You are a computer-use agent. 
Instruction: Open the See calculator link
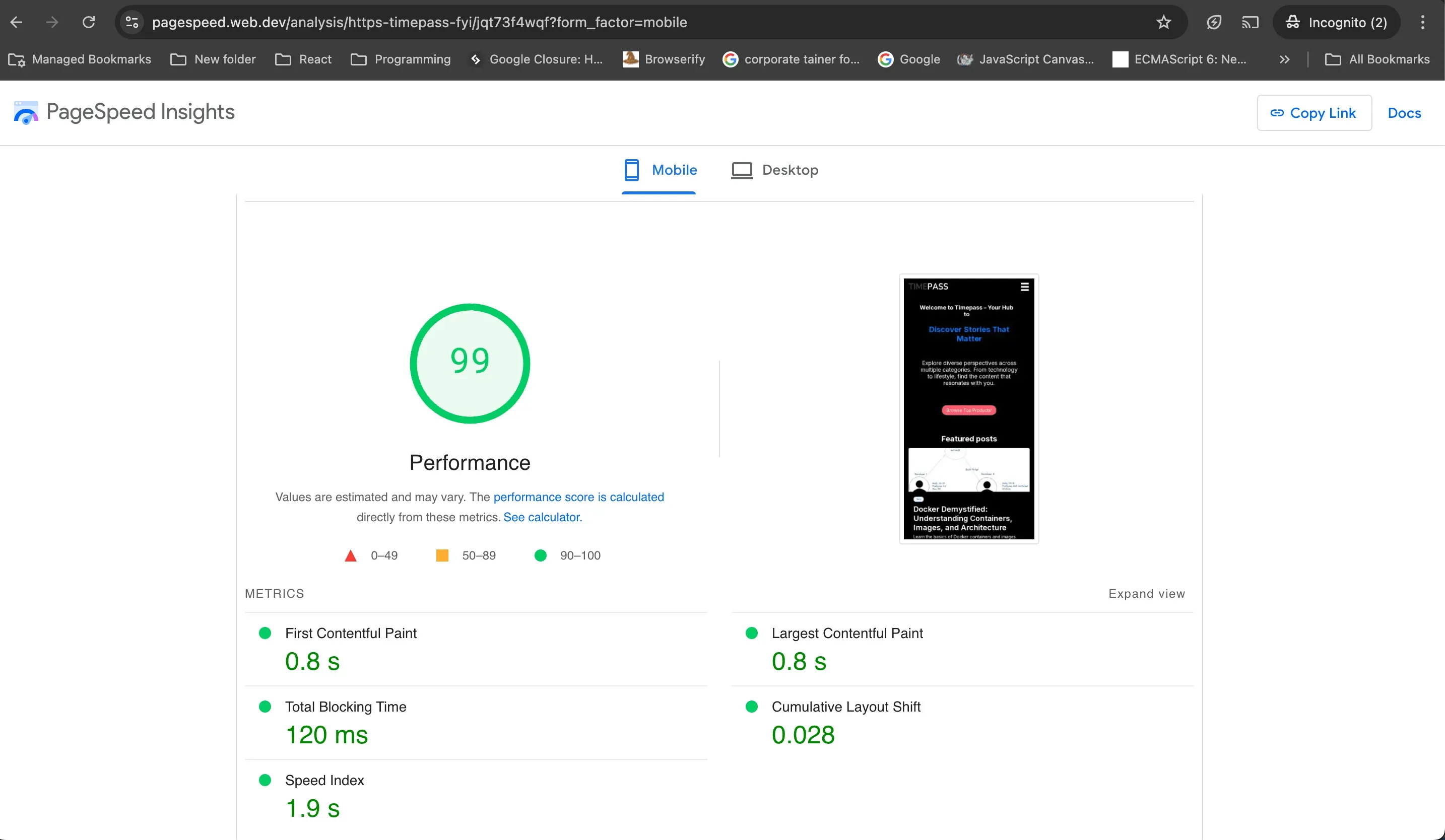tap(541, 517)
